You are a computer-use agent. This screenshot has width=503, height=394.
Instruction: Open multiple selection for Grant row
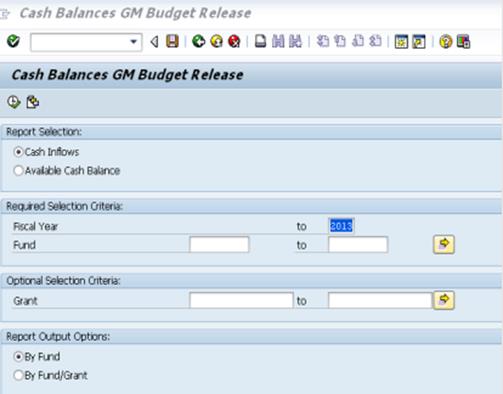(444, 300)
